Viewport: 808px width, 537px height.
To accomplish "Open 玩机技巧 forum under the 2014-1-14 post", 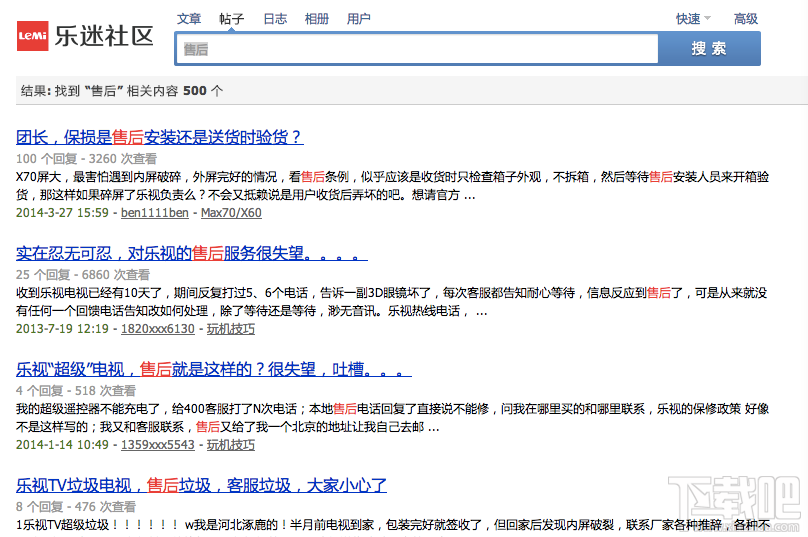I will pos(231,445).
